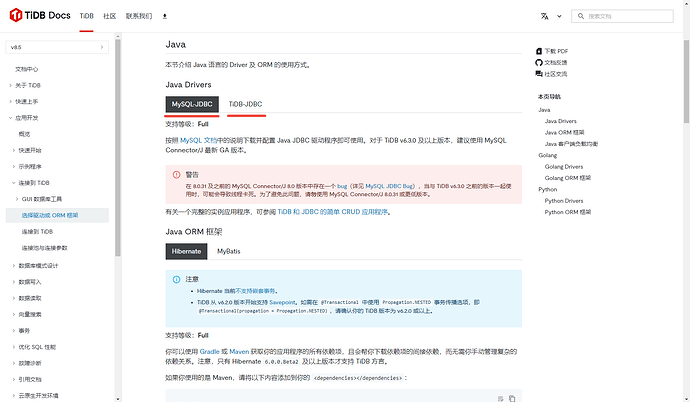Open 社区交流 community chat link

540,73
